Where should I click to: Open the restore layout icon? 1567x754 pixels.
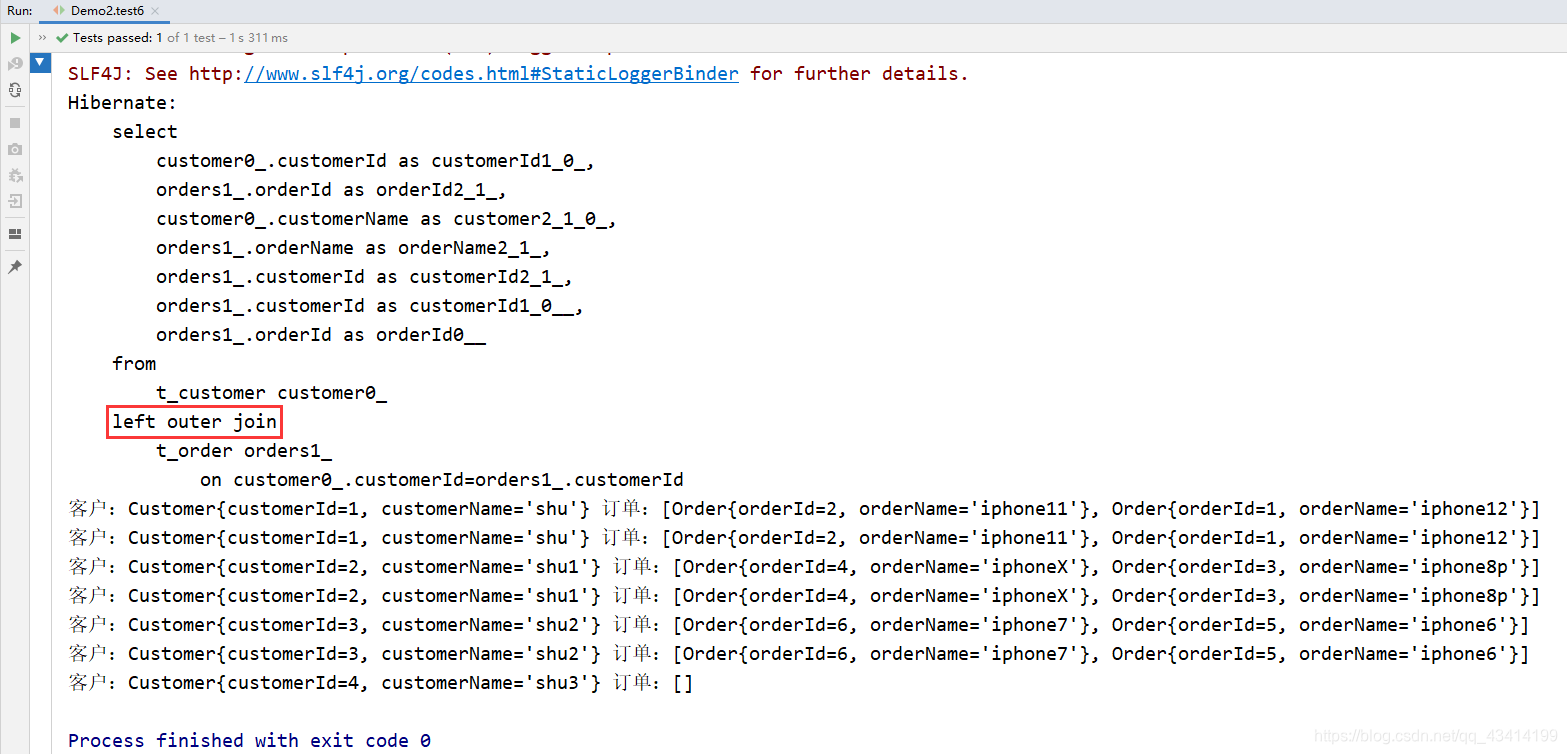(15, 234)
